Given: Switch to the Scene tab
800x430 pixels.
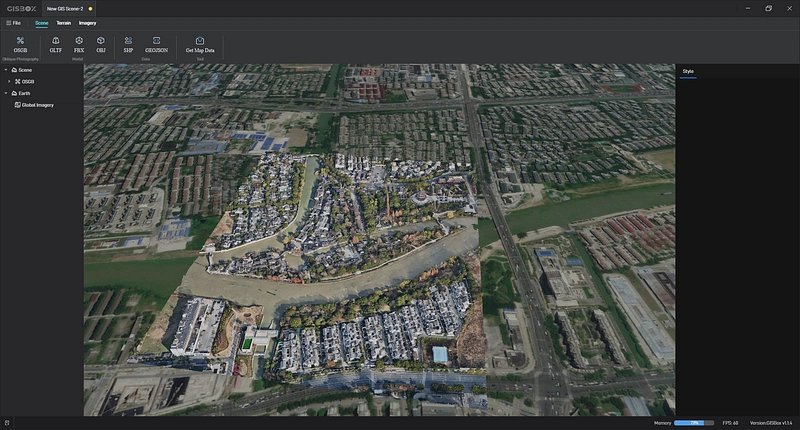Looking at the screenshot, I should point(42,23).
